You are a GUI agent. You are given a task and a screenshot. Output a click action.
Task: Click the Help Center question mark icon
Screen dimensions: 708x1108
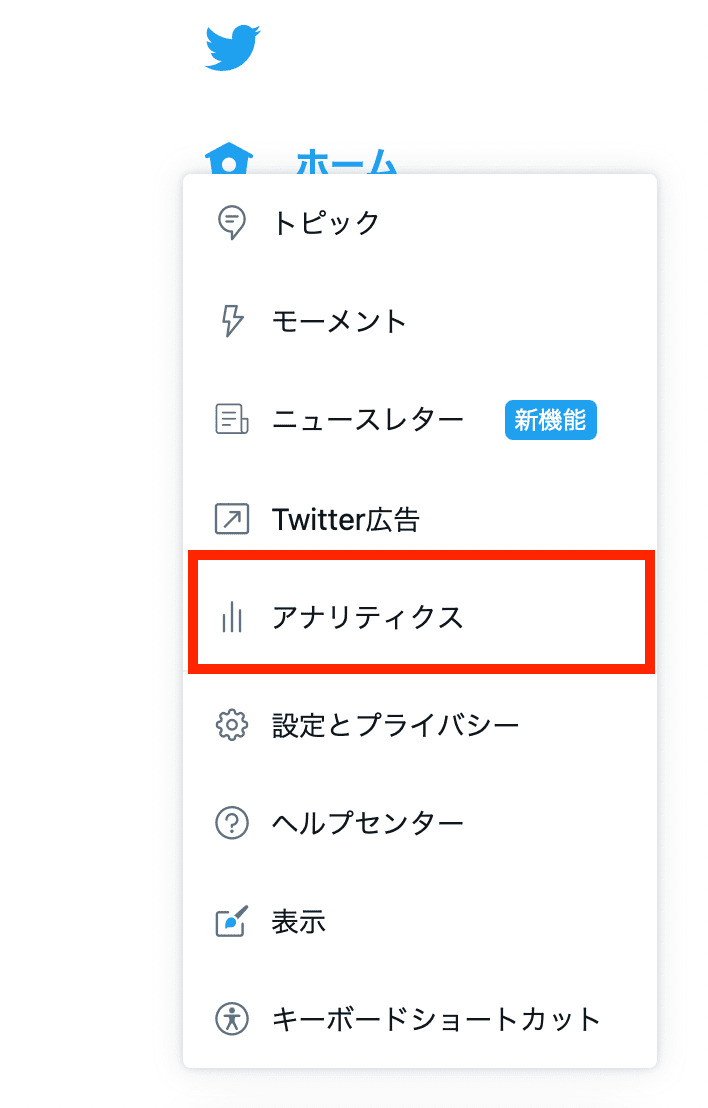(x=231, y=823)
